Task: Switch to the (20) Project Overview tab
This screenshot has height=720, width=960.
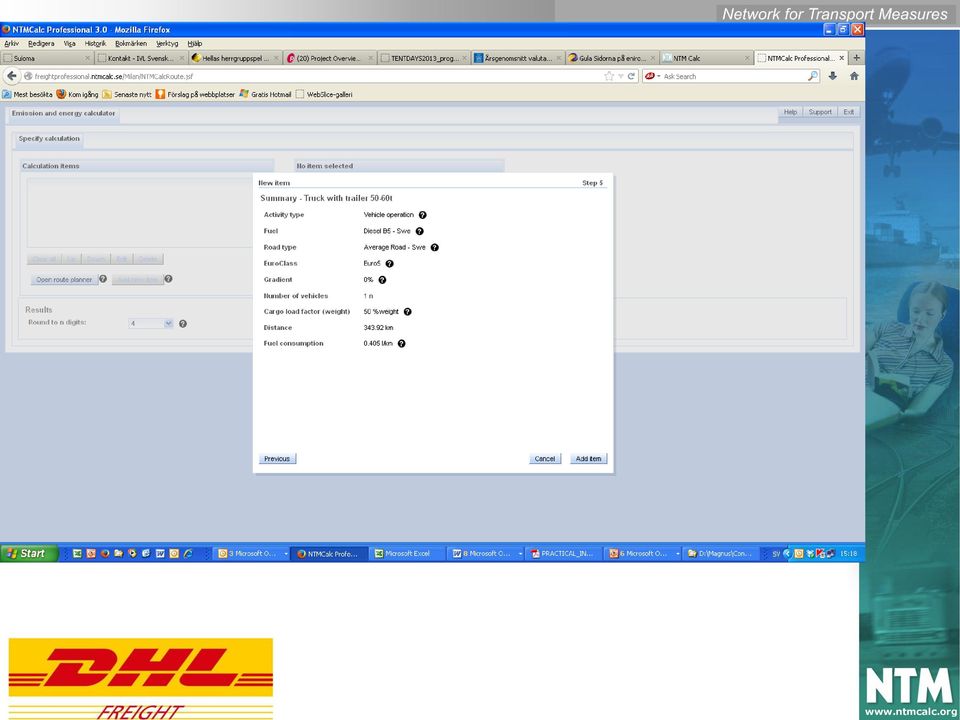Action: [329, 58]
